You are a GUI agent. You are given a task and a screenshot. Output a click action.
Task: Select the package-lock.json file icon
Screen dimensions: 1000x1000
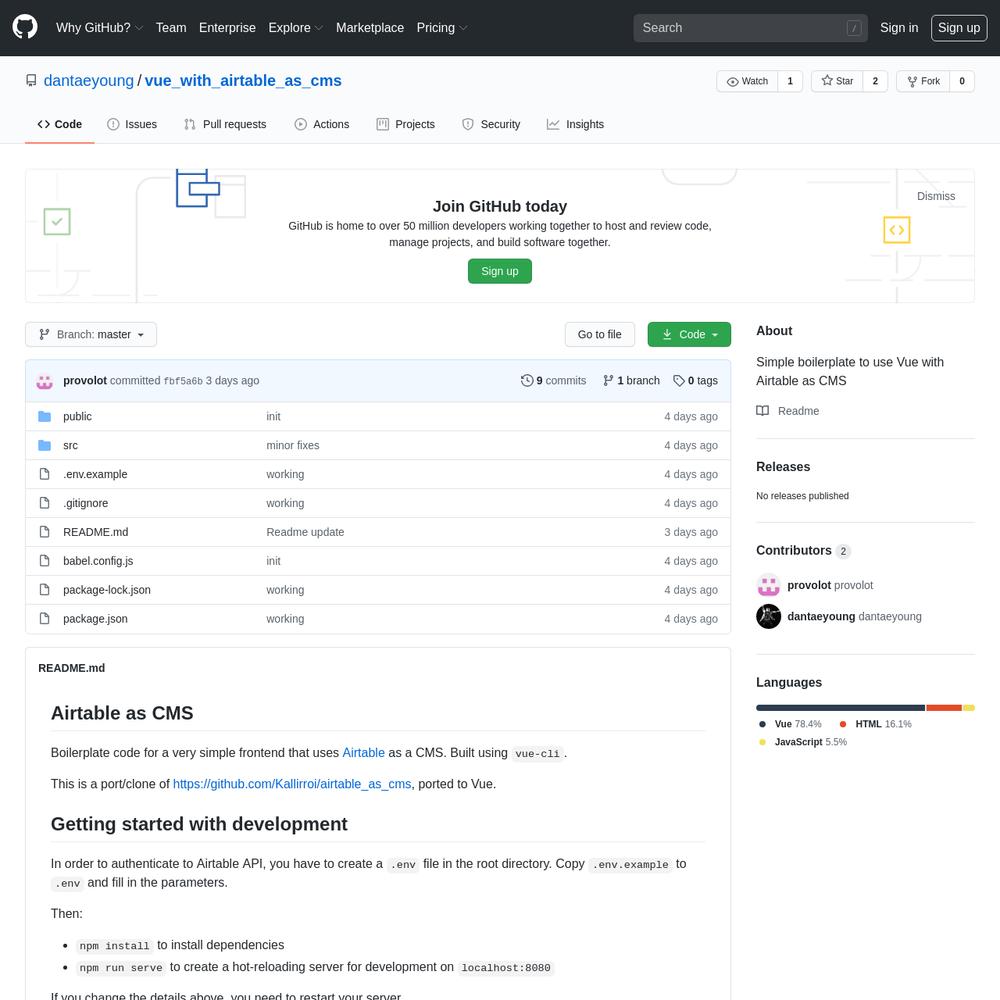[x=44, y=589]
